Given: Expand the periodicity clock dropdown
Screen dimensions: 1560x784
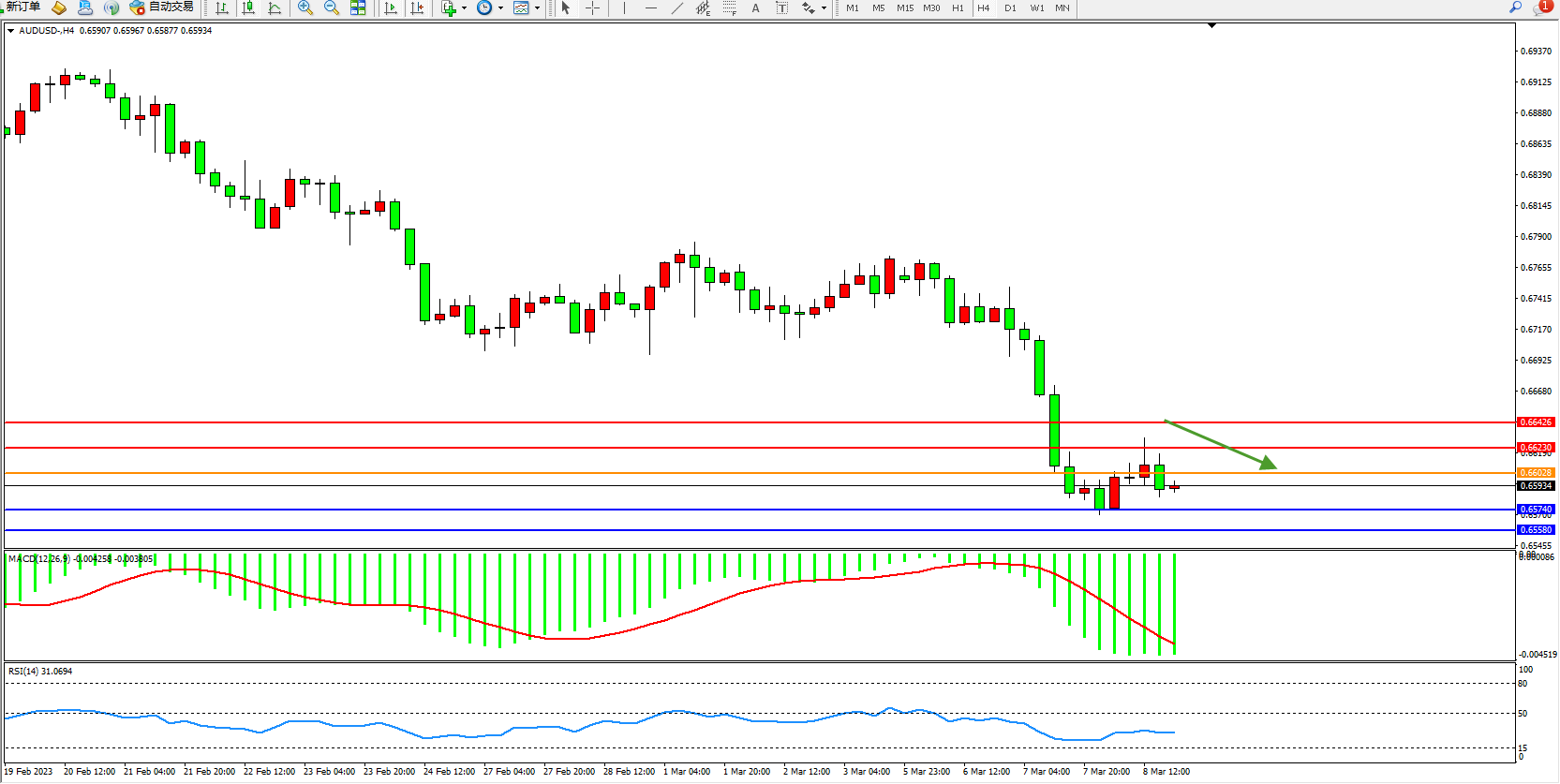Looking at the screenshot, I should 500,7.
